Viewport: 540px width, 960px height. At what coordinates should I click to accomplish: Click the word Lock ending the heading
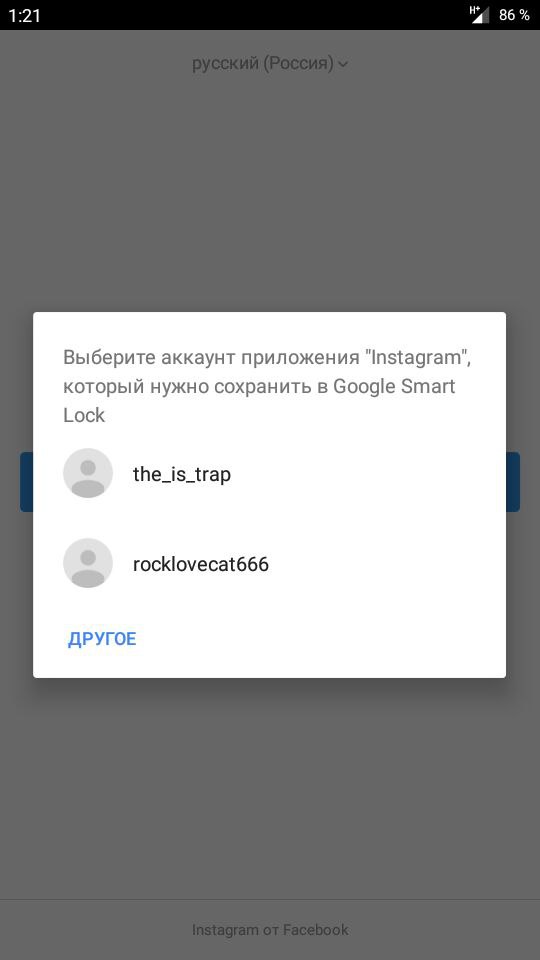84,415
